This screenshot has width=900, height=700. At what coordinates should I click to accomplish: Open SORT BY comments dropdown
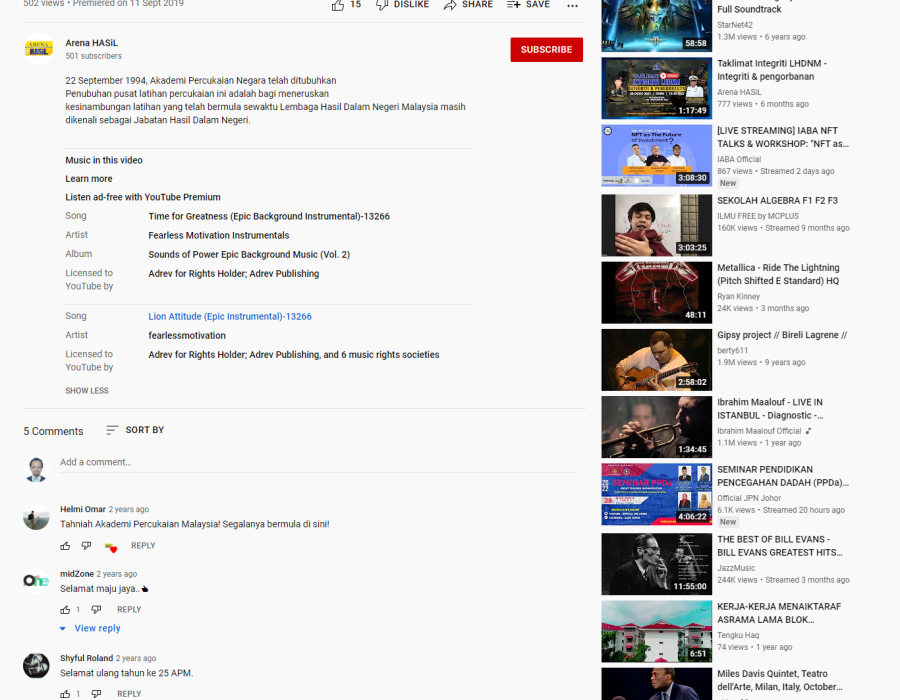(x=135, y=430)
